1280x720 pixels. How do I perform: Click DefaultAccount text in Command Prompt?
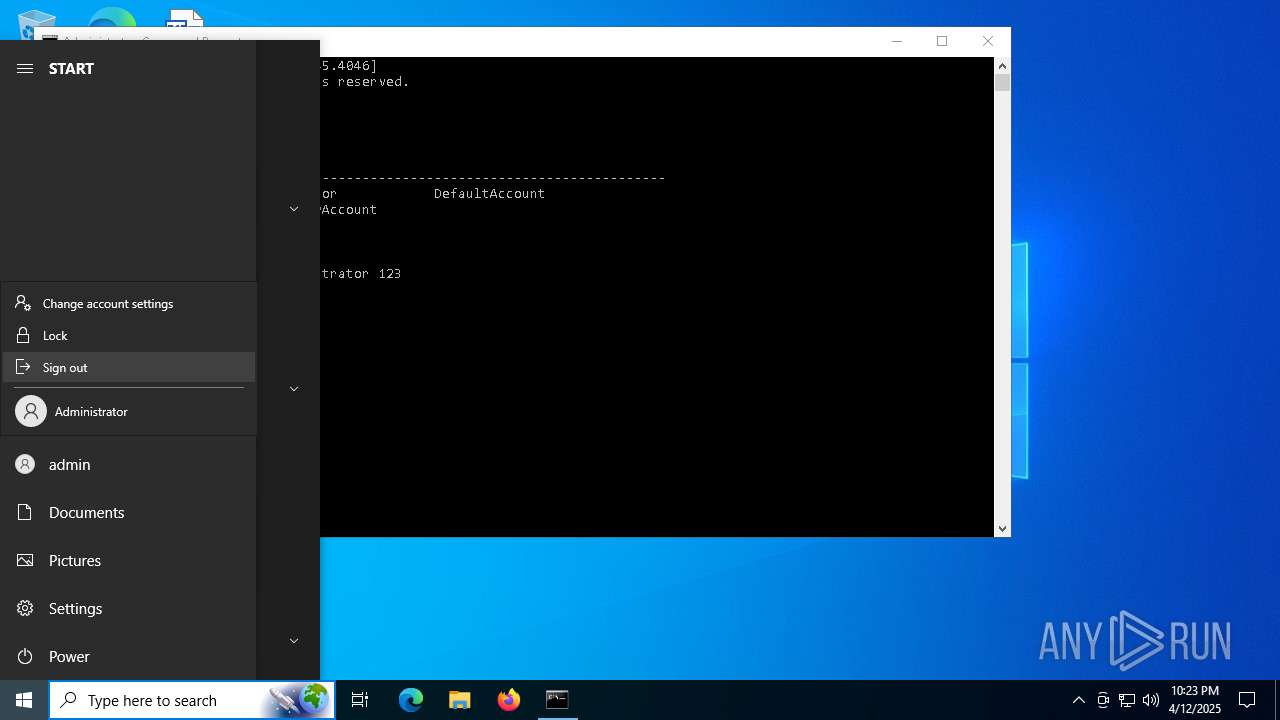489,193
